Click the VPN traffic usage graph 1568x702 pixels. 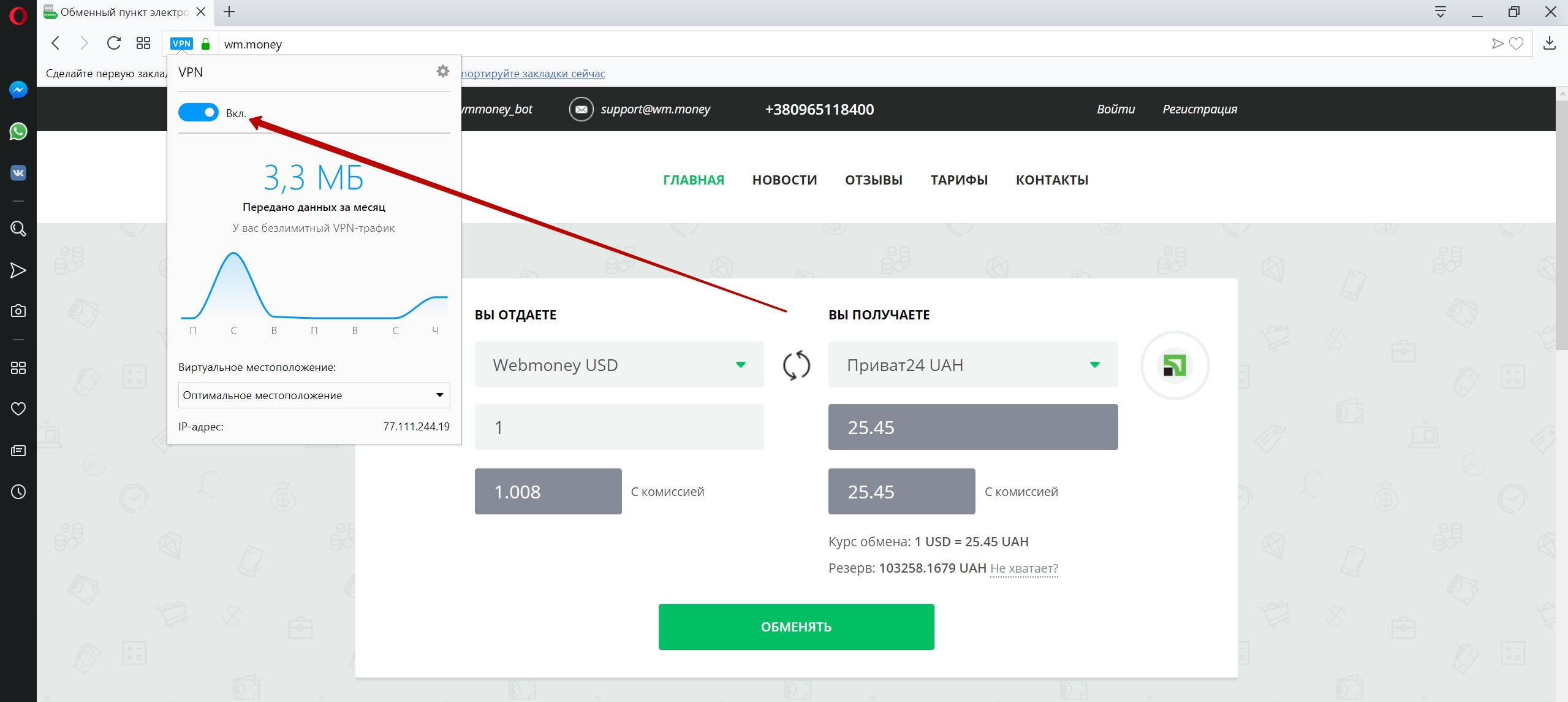(314, 286)
